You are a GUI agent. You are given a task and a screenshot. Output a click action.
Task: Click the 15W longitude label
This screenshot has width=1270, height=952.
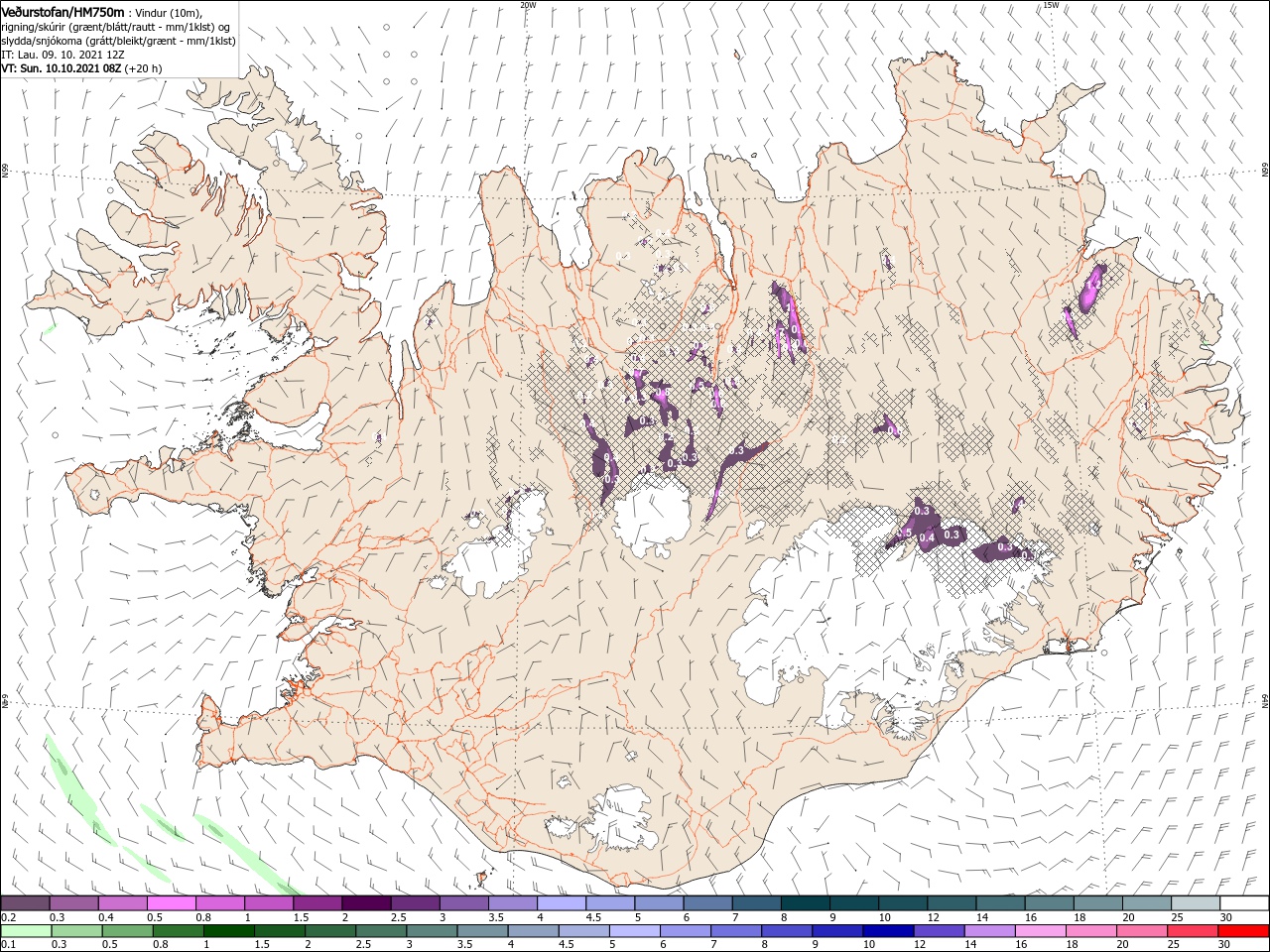click(1051, 5)
